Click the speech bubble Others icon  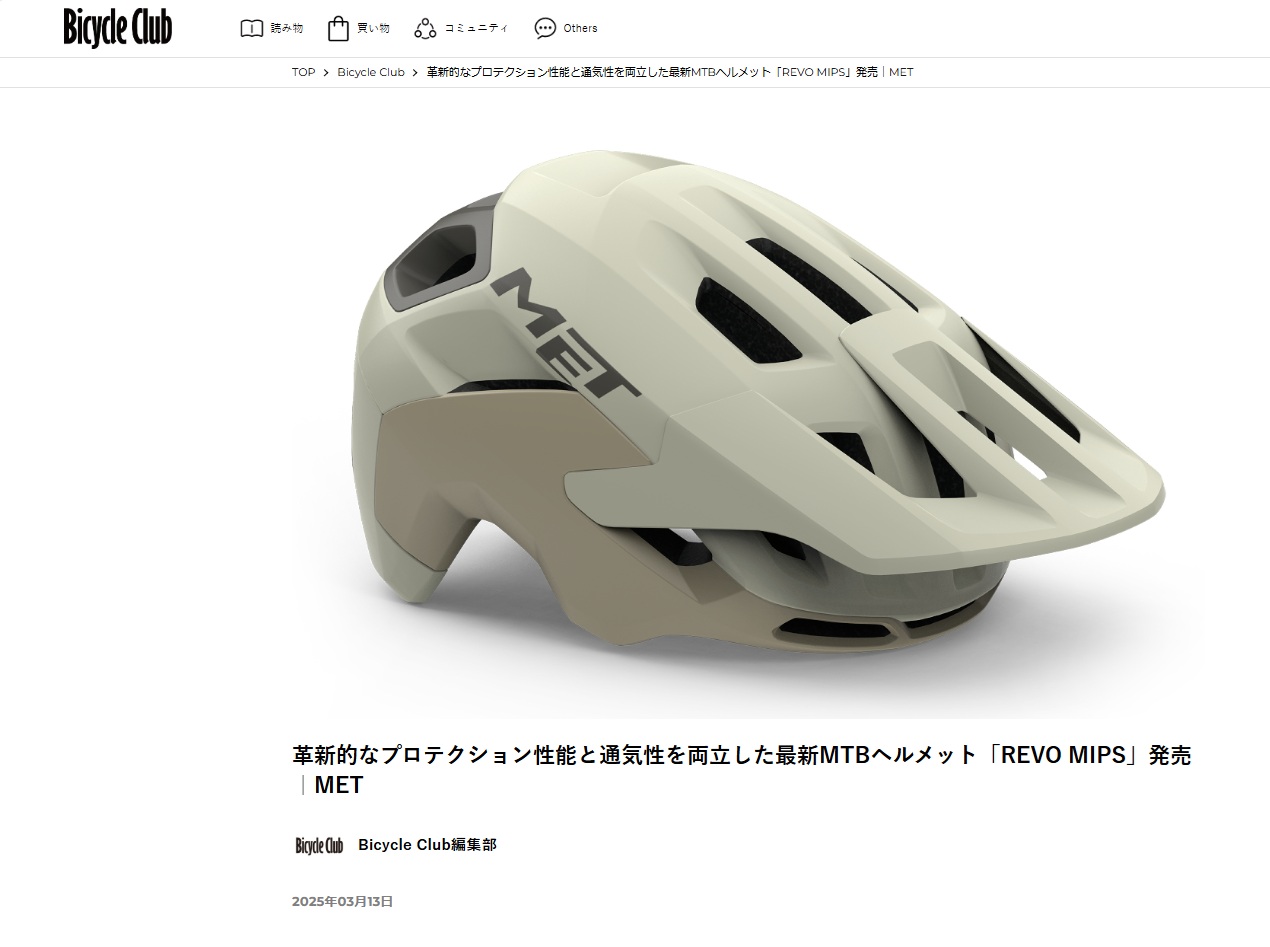pos(545,28)
